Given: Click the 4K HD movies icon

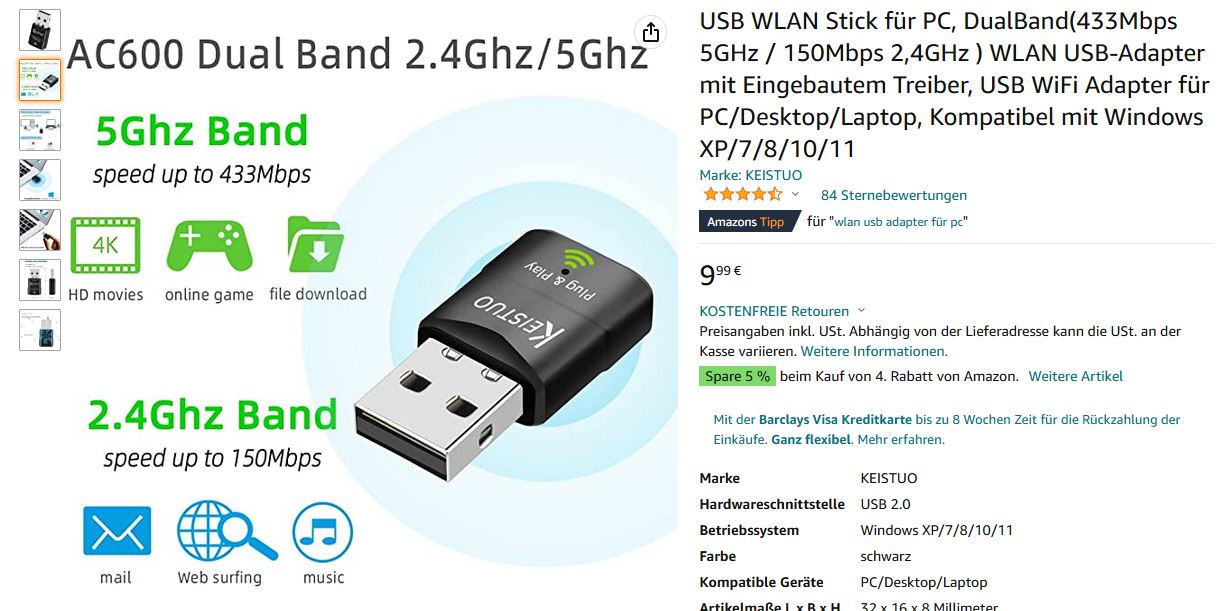Looking at the screenshot, I should click(x=105, y=244).
